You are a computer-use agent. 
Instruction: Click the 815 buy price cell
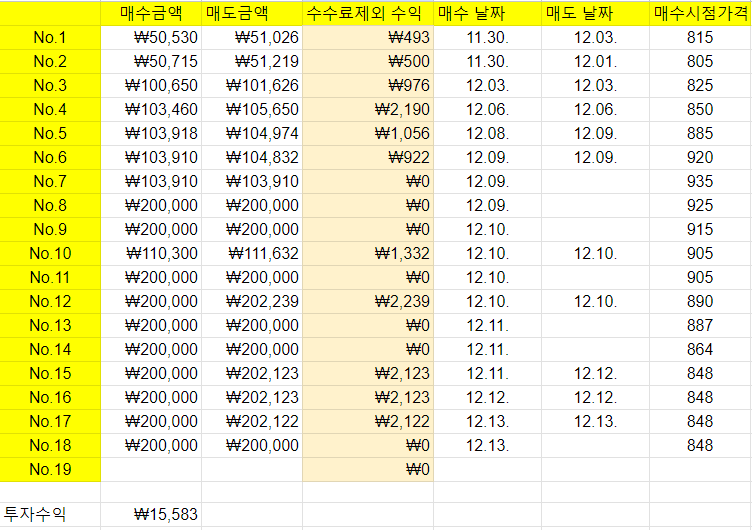[700, 37]
